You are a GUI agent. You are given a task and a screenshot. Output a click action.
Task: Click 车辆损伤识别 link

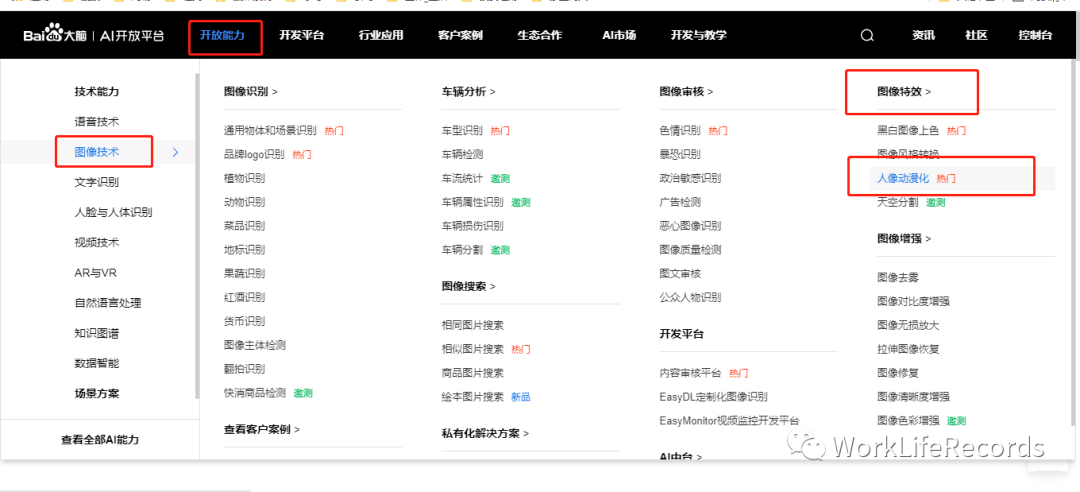[472, 226]
